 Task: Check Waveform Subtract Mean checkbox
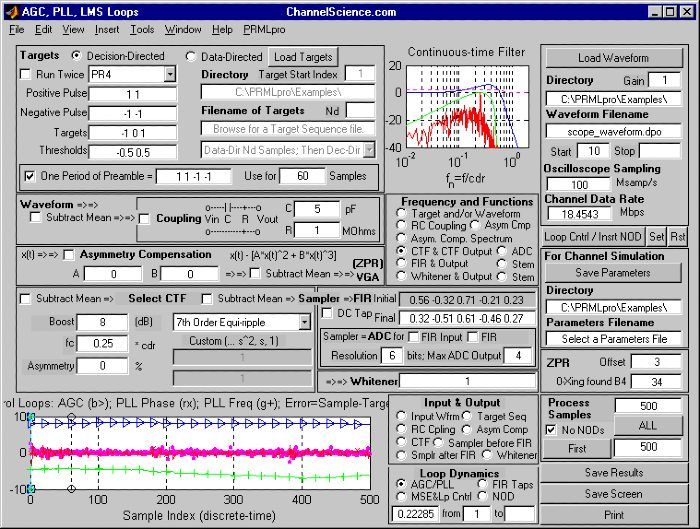pyautogui.click(x=34, y=217)
